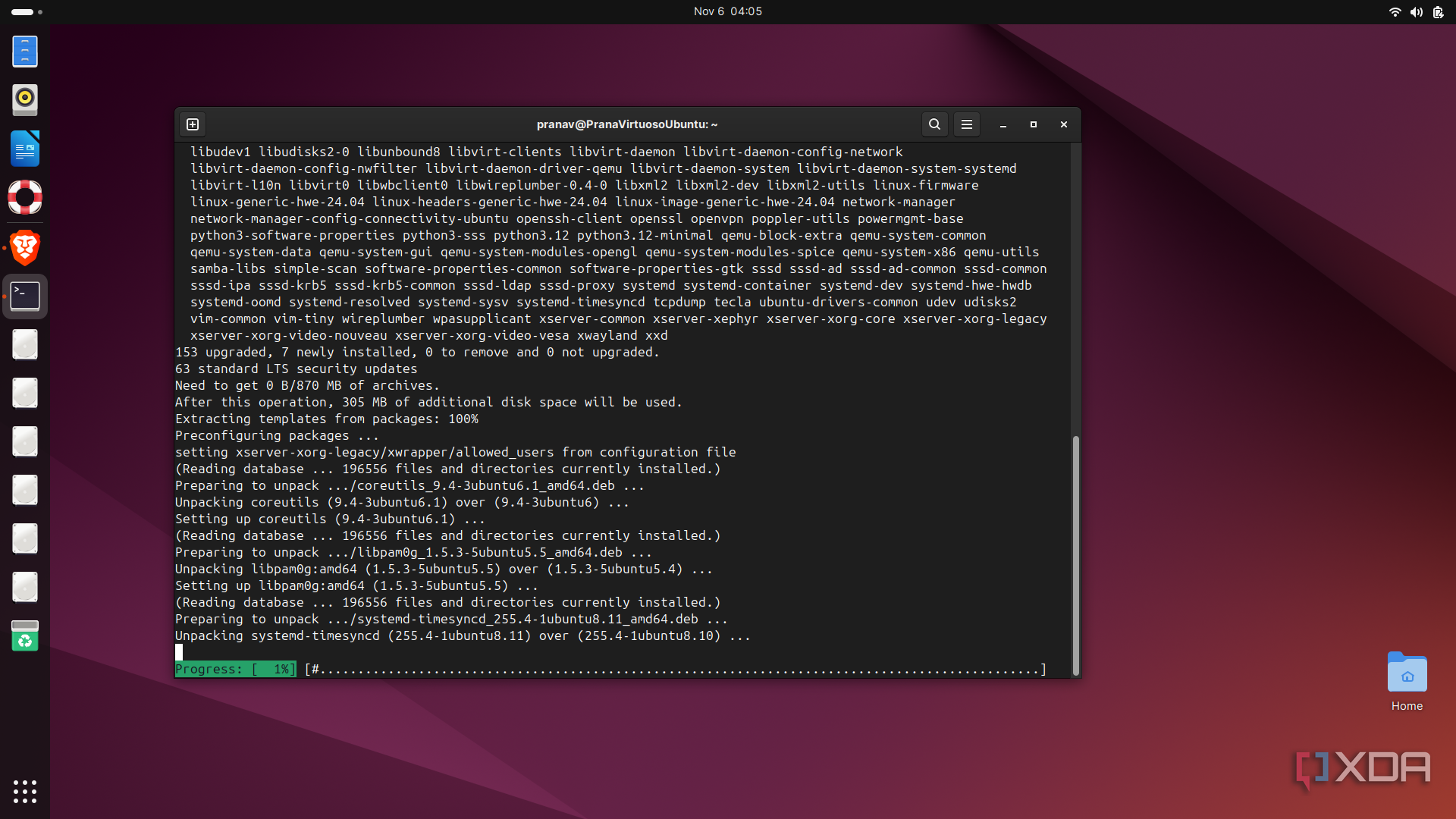Click the line '153 upgraded, 7 newly installed'
Screen dimensions: 1456x819
[417, 352]
